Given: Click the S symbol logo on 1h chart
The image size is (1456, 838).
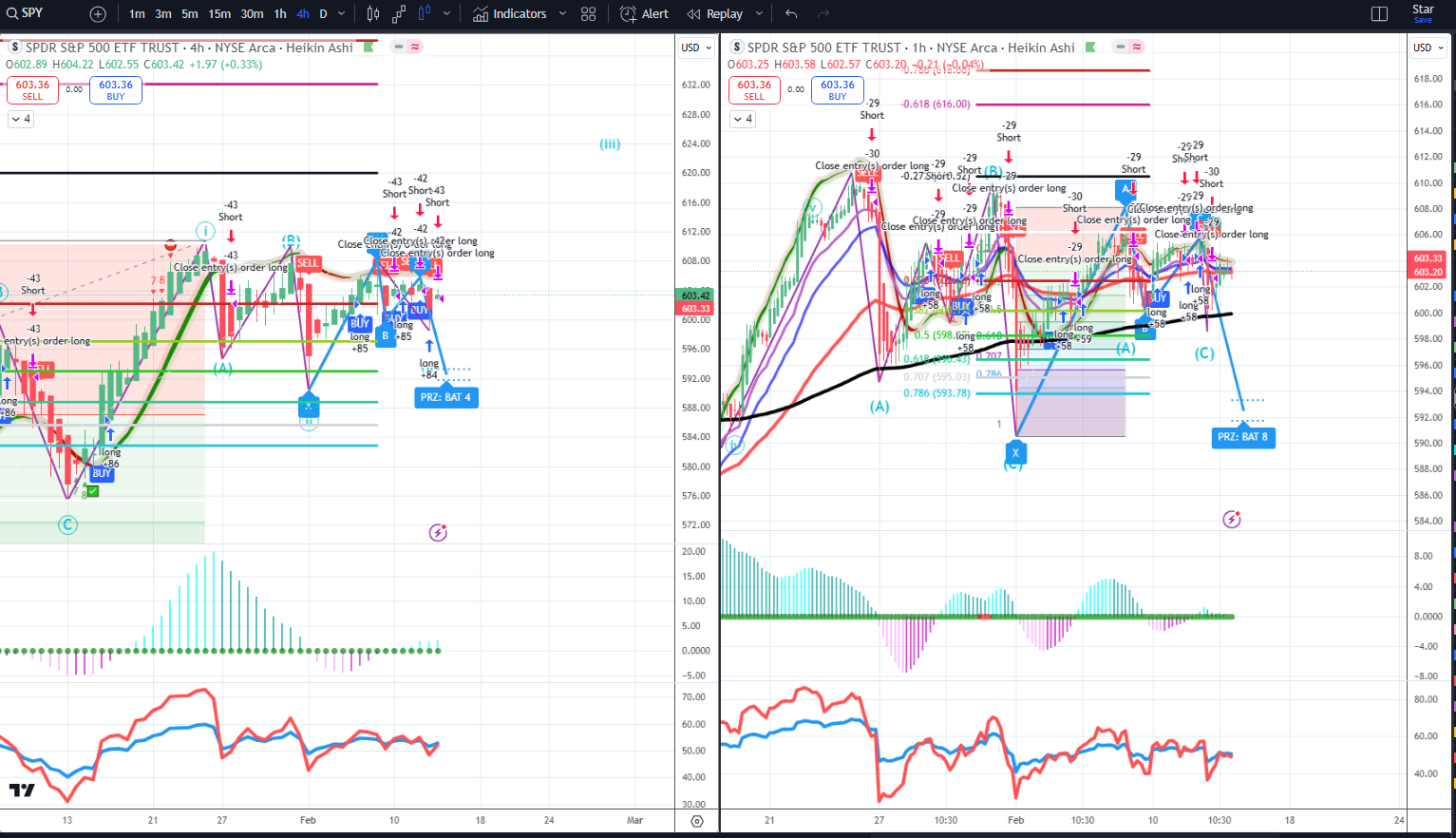Looking at the screenshot, I should [737, 48].
